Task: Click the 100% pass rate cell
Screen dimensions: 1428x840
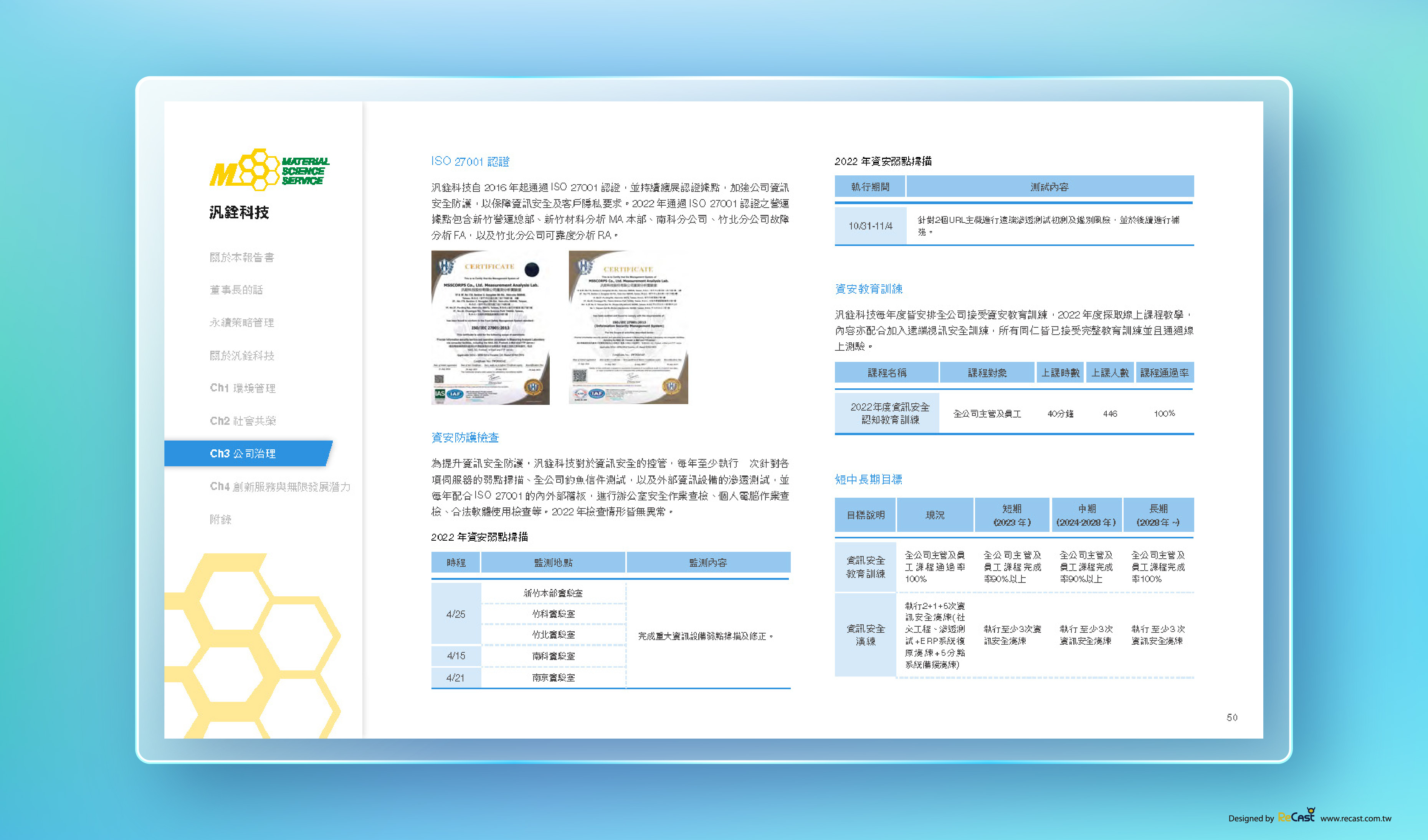Action: 1165,414
